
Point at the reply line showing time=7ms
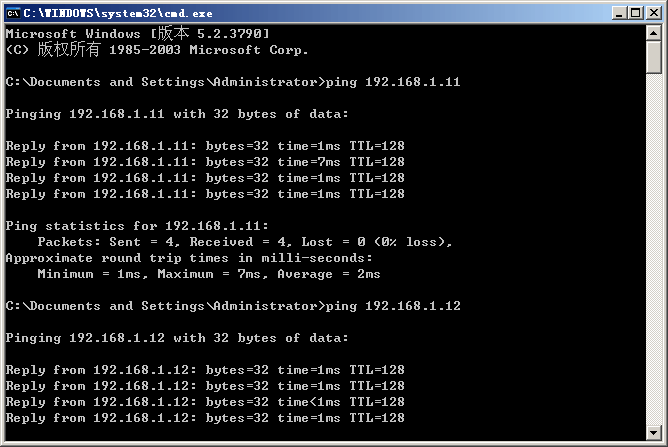click(205, 162)
